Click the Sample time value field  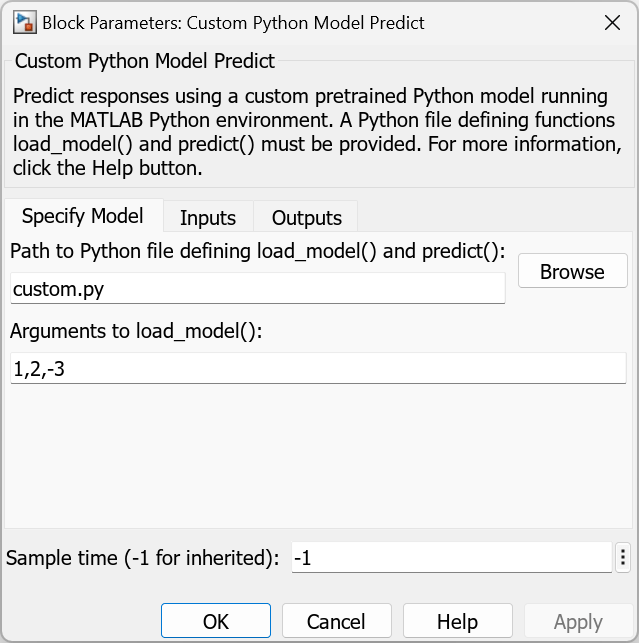click(450, 558)
